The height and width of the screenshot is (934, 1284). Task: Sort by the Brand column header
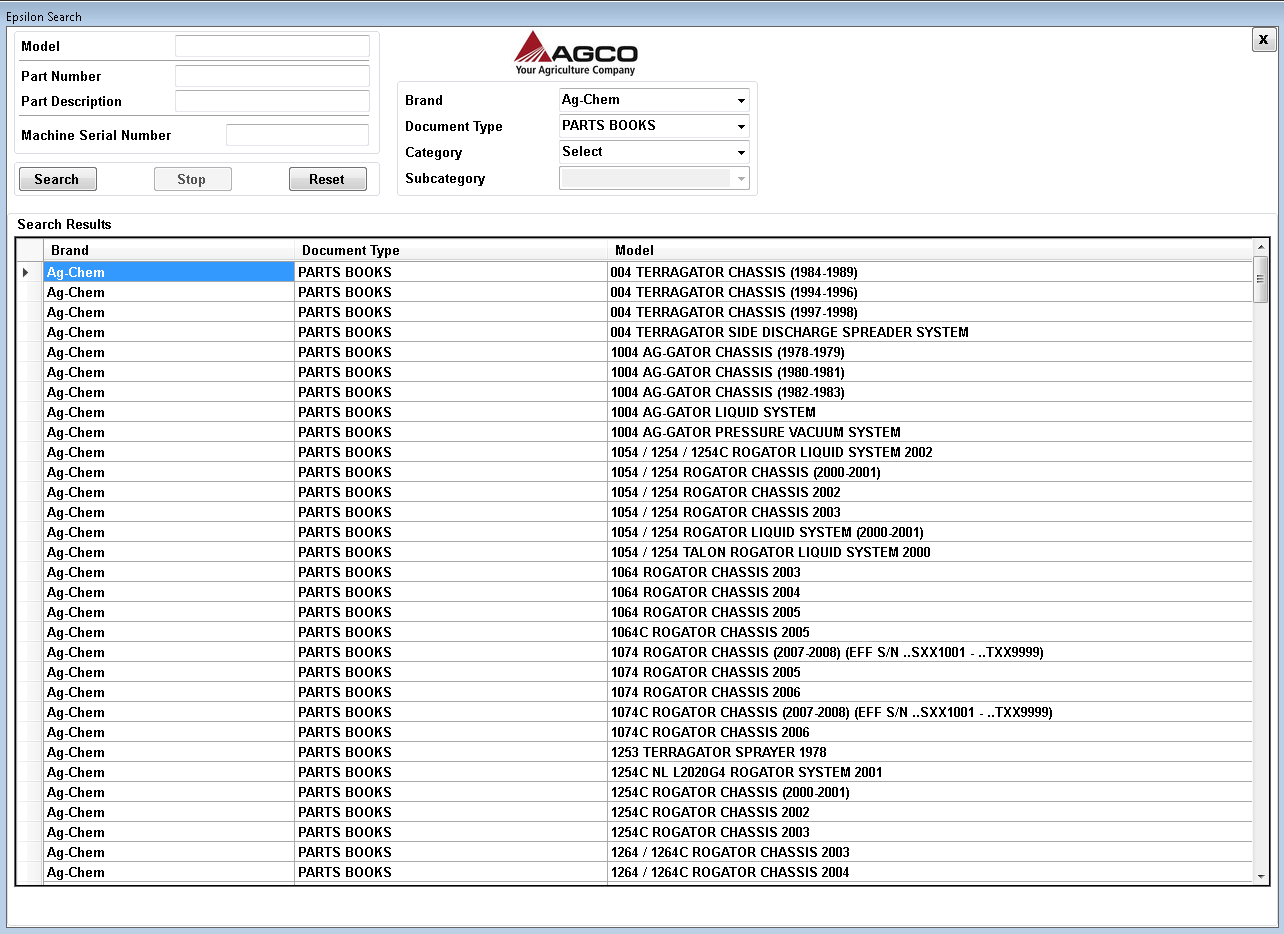pos(169,250)
